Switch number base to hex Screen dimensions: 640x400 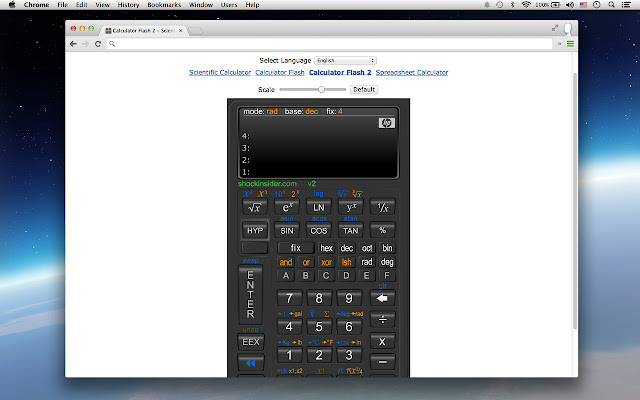pyautogui.click(x=326, y=248)
